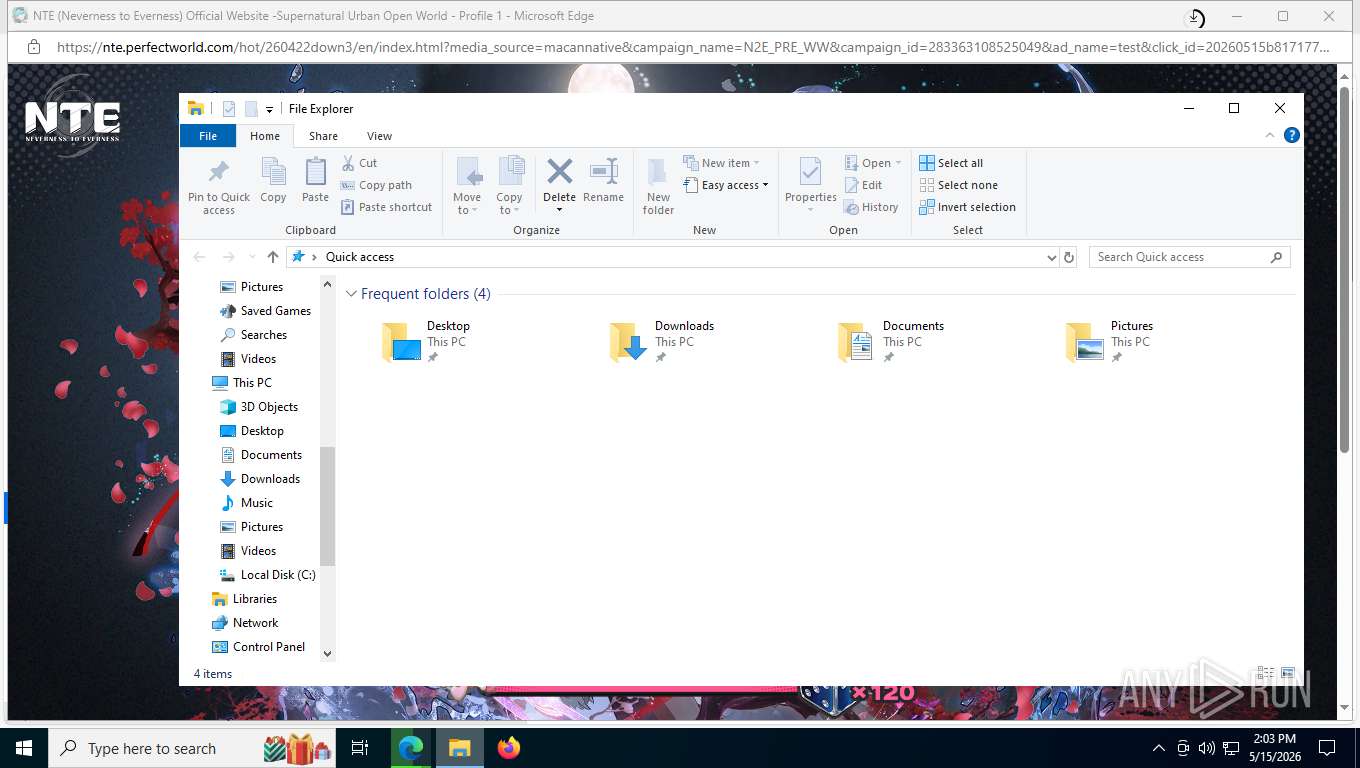Image resolution: width=1360 pixels, height=768 pixels.
Task: Click the Edge address bar URL
Action: tap(693, 47)
